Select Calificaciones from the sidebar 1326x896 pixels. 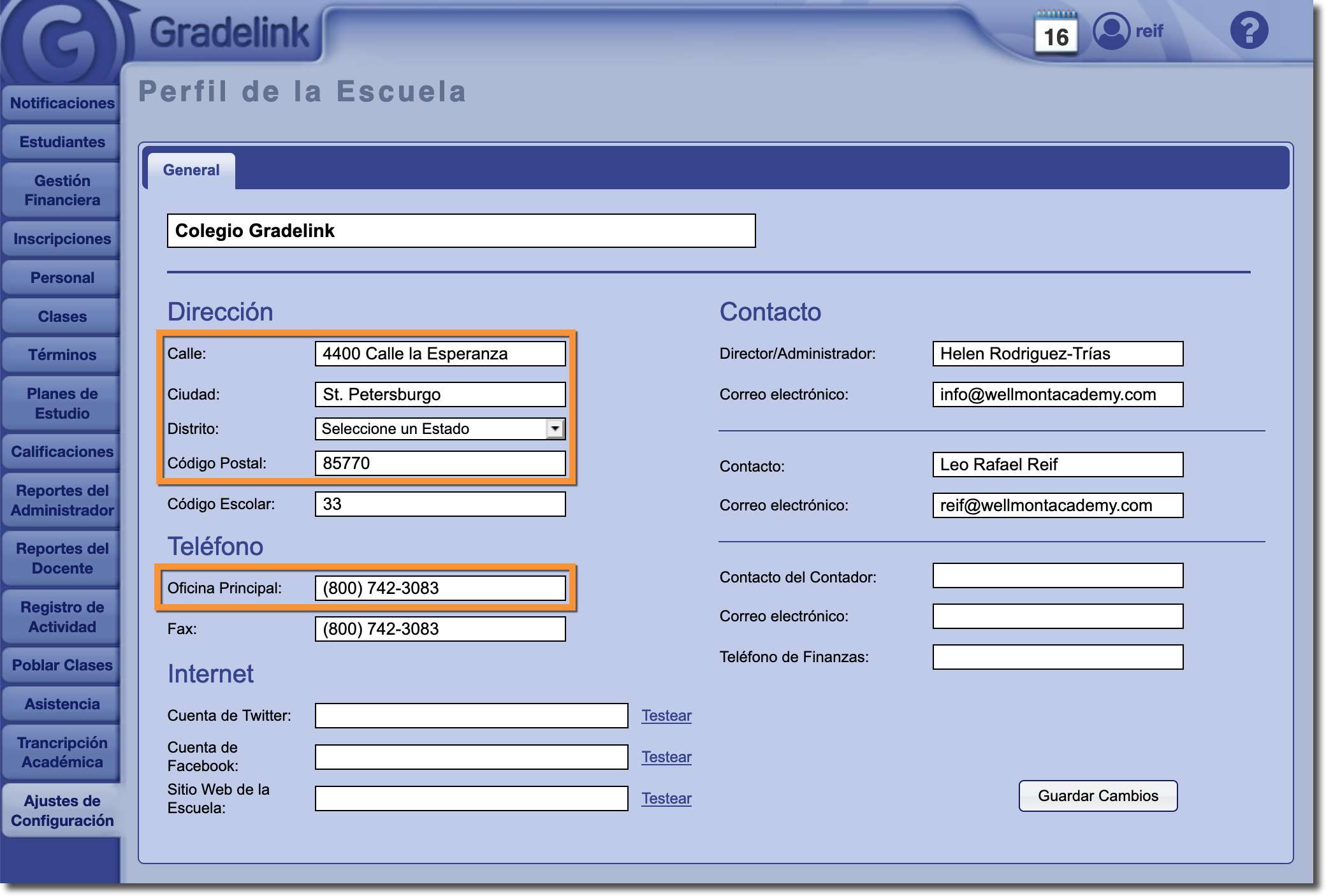62,452
